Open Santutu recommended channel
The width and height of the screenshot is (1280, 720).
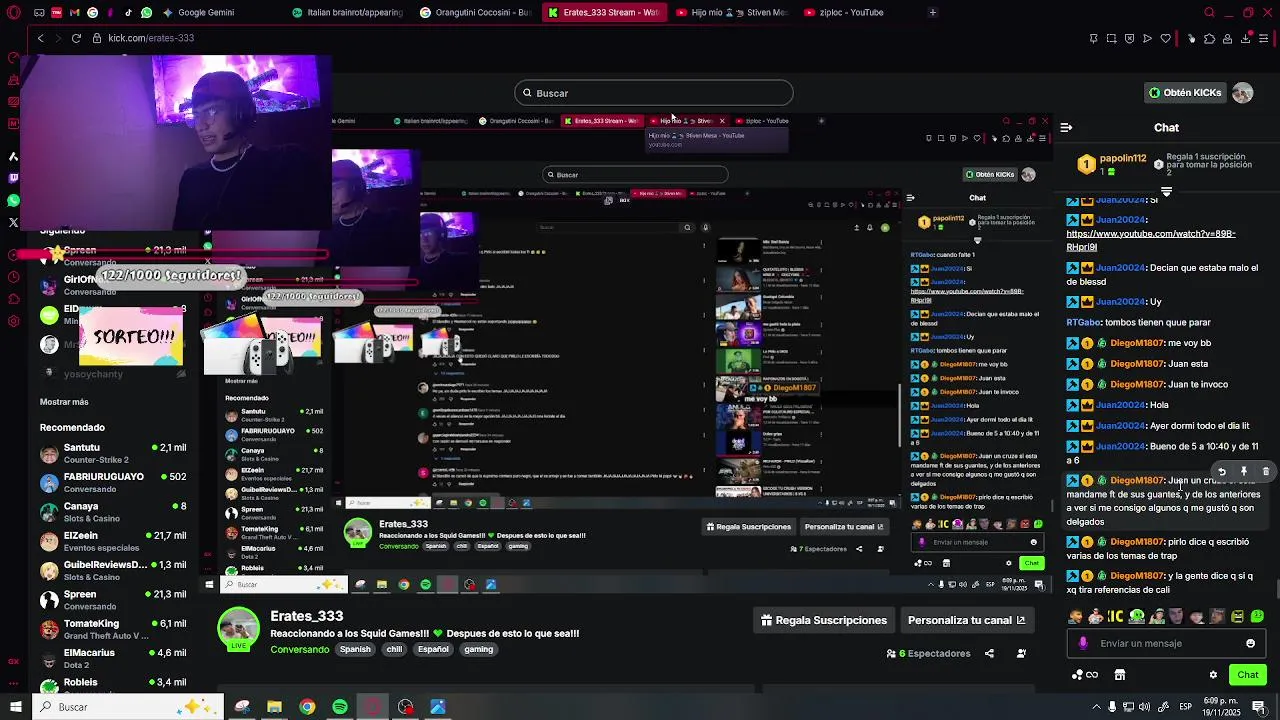click(x=112, y=453)
